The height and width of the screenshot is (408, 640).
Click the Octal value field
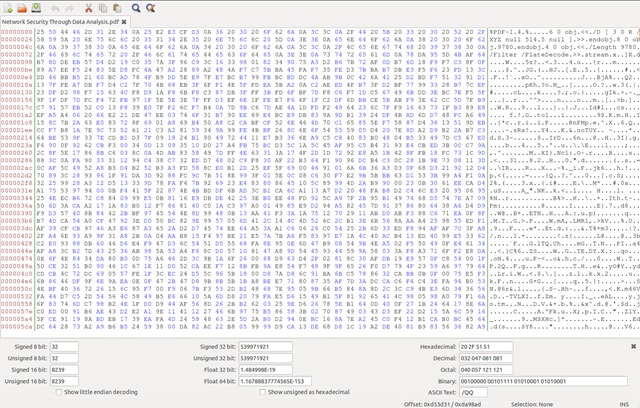[x=486, y=370]
